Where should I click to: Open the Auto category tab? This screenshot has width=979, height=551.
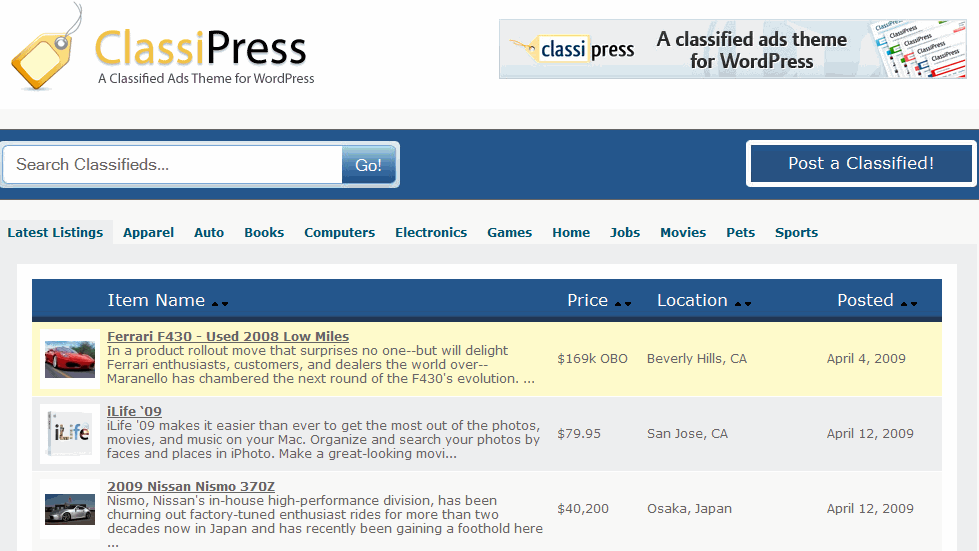click(209, 232)
